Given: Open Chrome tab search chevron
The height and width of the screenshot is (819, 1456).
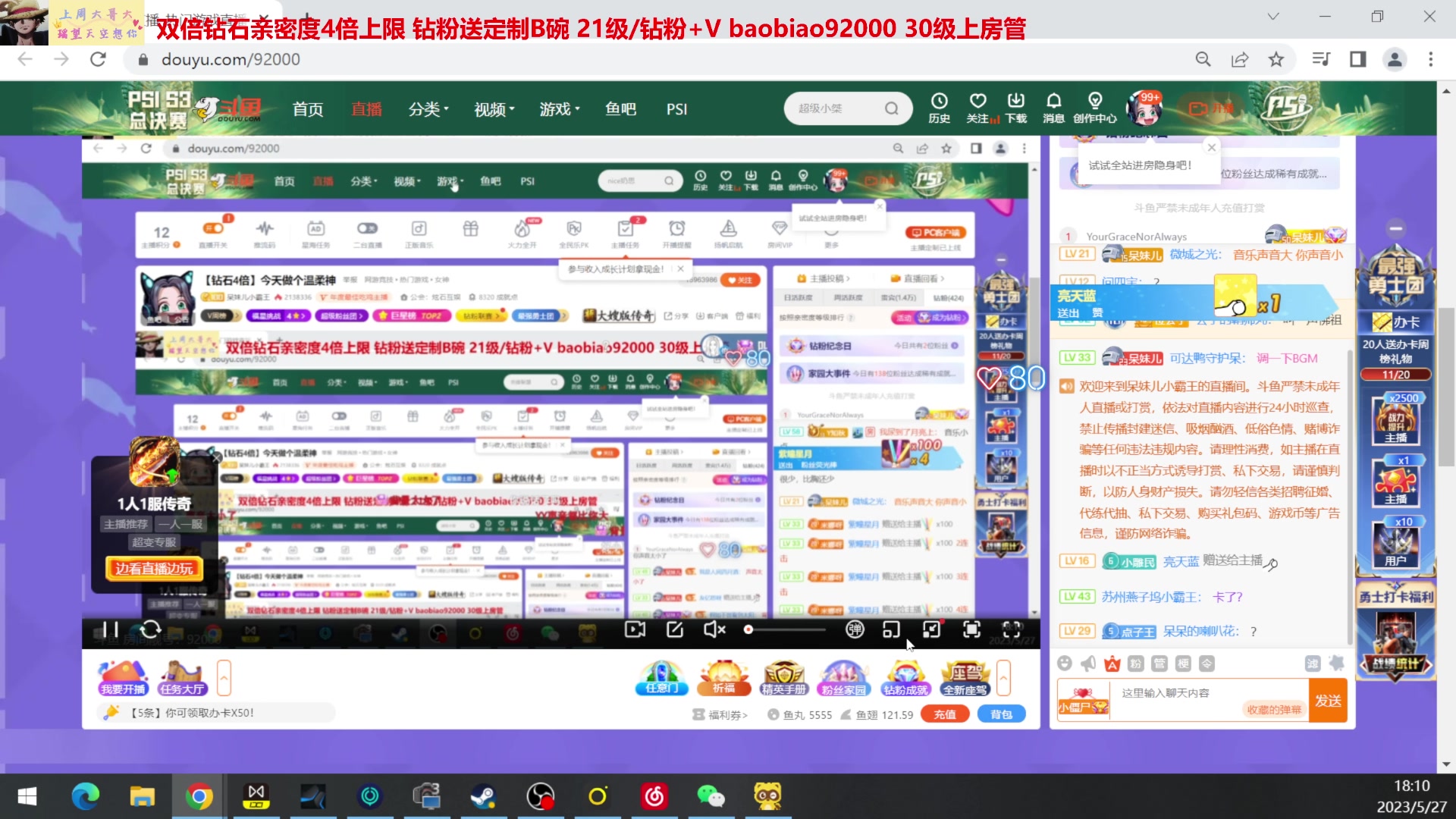Looking at the screenshot, I should tap(1273, 16).
